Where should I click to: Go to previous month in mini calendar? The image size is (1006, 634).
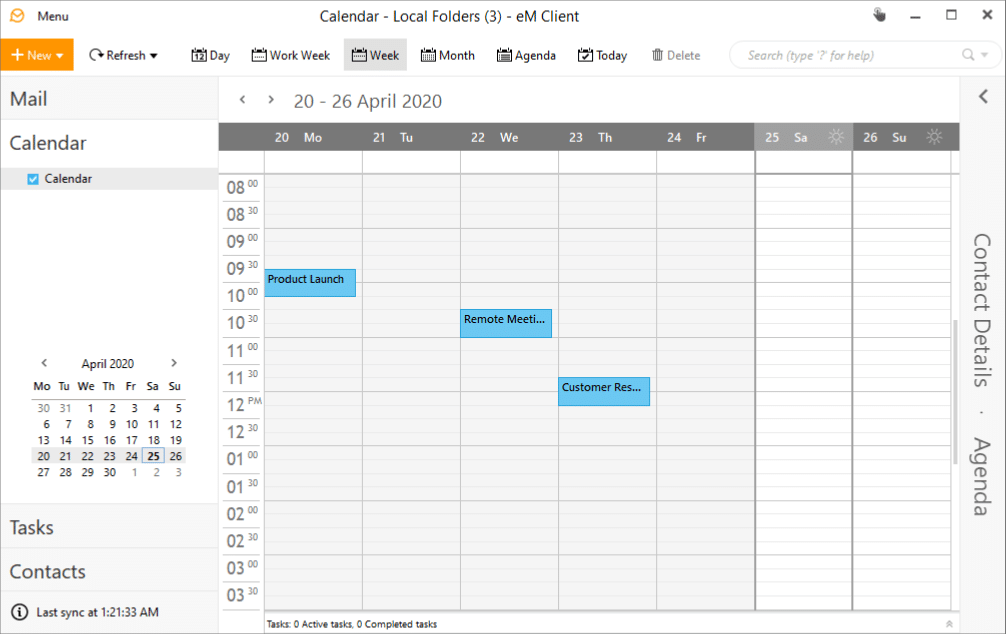(44, 363)
